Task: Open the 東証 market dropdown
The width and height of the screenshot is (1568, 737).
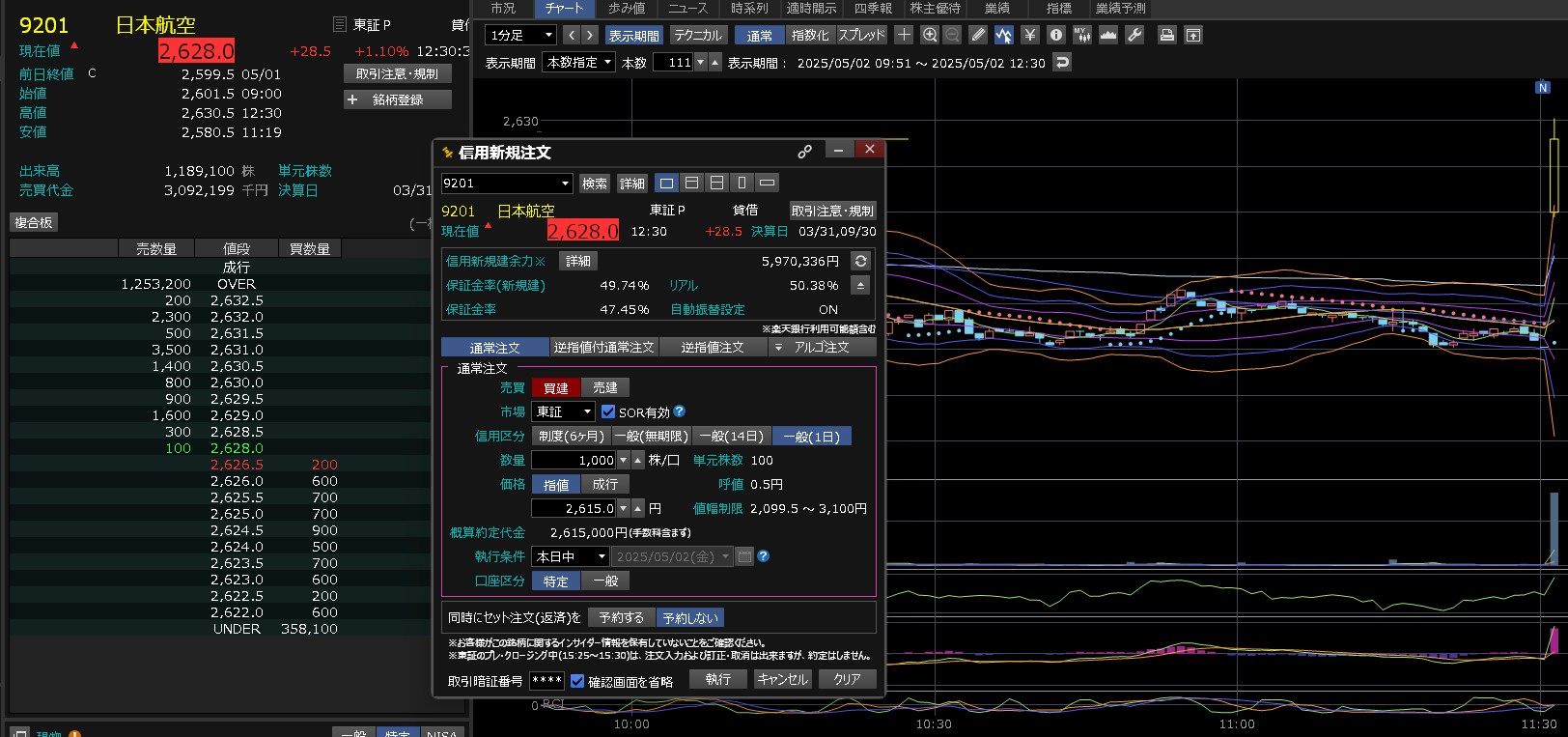Action: [563, 411]
